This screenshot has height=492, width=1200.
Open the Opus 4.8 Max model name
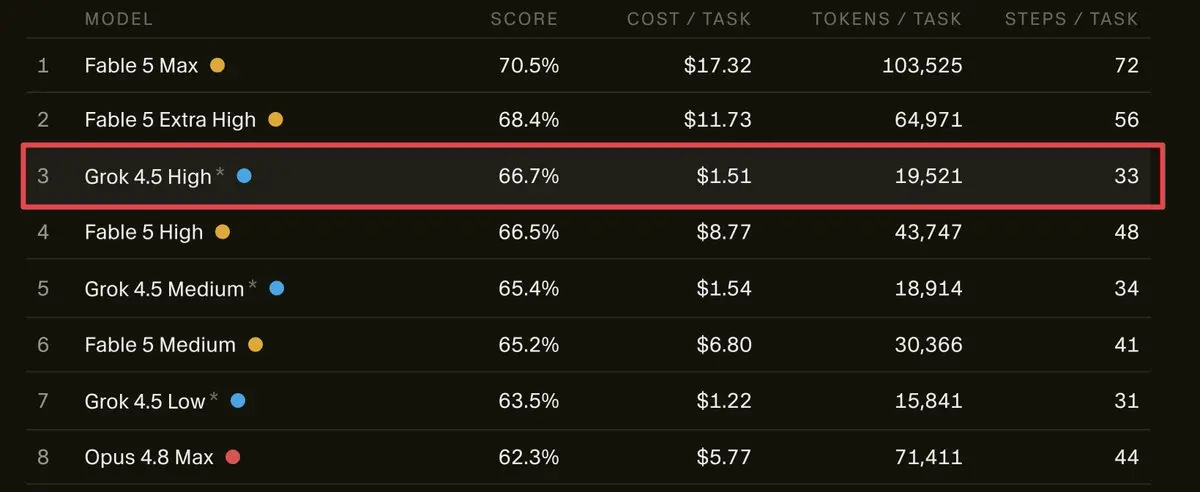pos(150,457)
